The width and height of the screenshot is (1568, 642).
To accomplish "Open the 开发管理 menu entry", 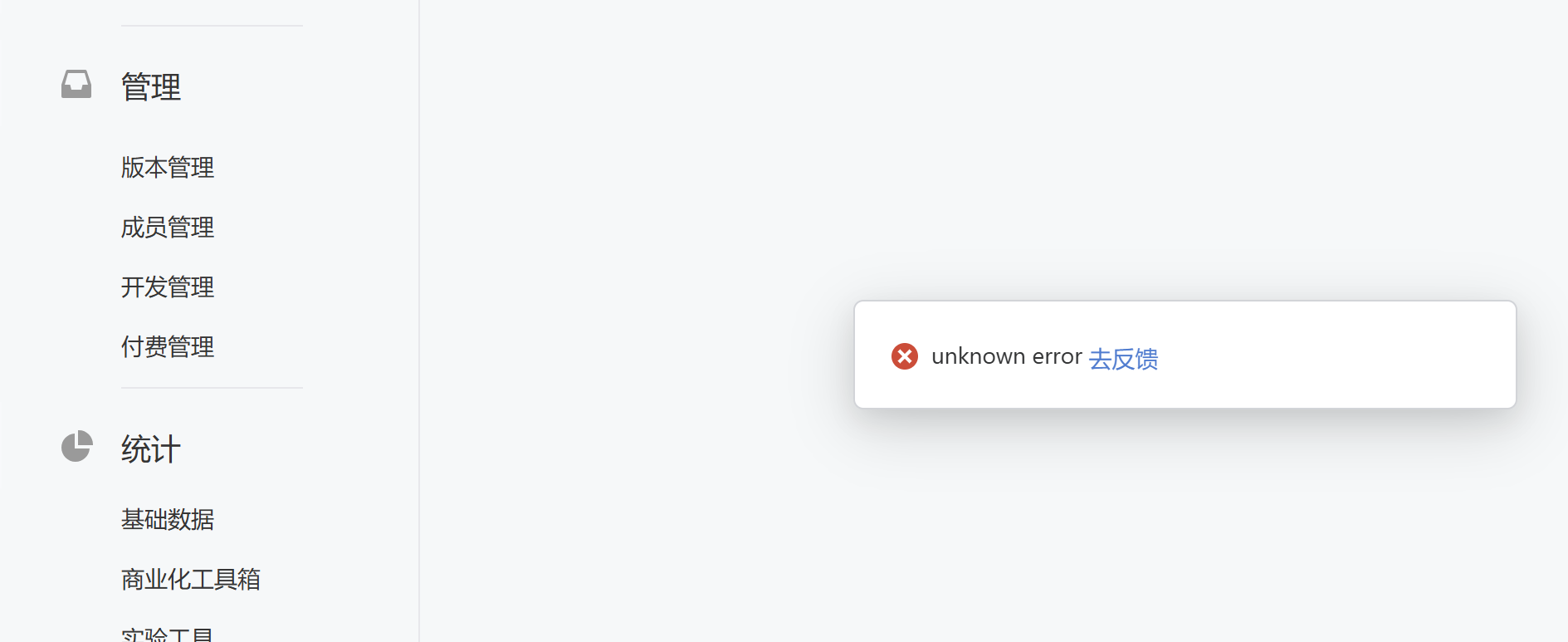I will pos(168,287).
